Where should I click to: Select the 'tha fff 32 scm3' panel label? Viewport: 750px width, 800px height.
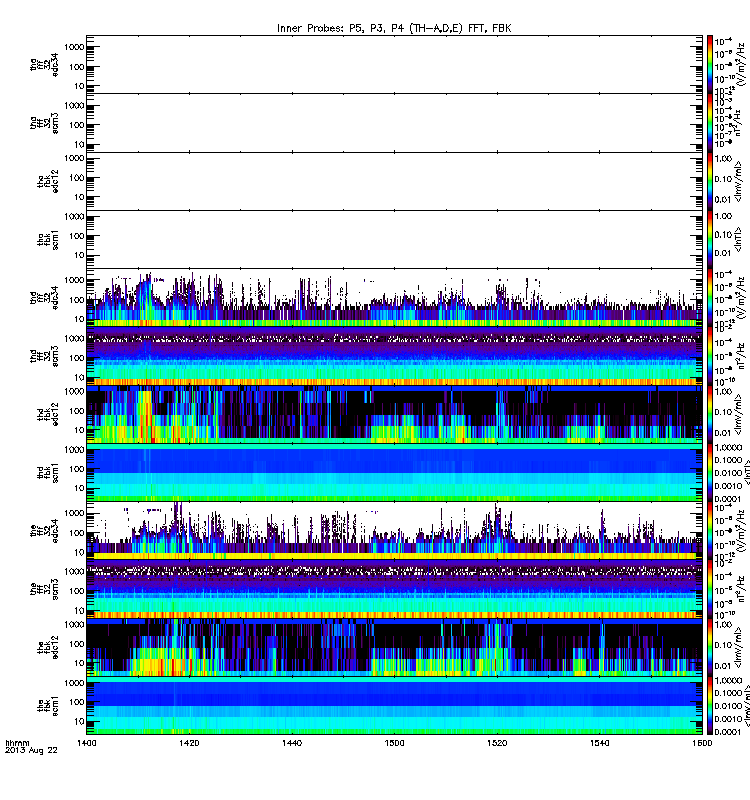[x=44, y=123]
